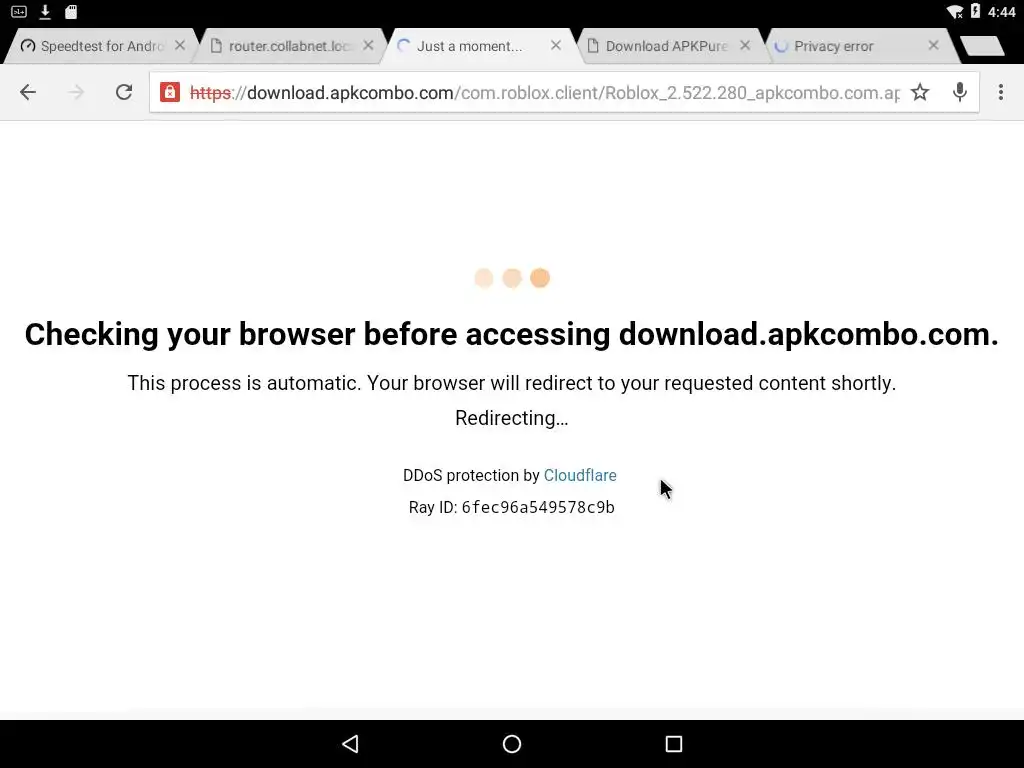View the insecure connection lock icon details
The image size is (1024, 768).
pyautogui.click(x=170, y=92)
